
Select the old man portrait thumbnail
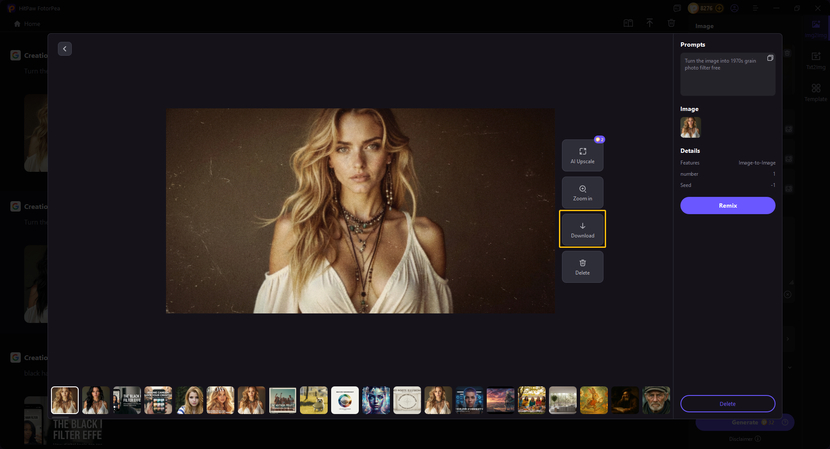coord(656,400)
